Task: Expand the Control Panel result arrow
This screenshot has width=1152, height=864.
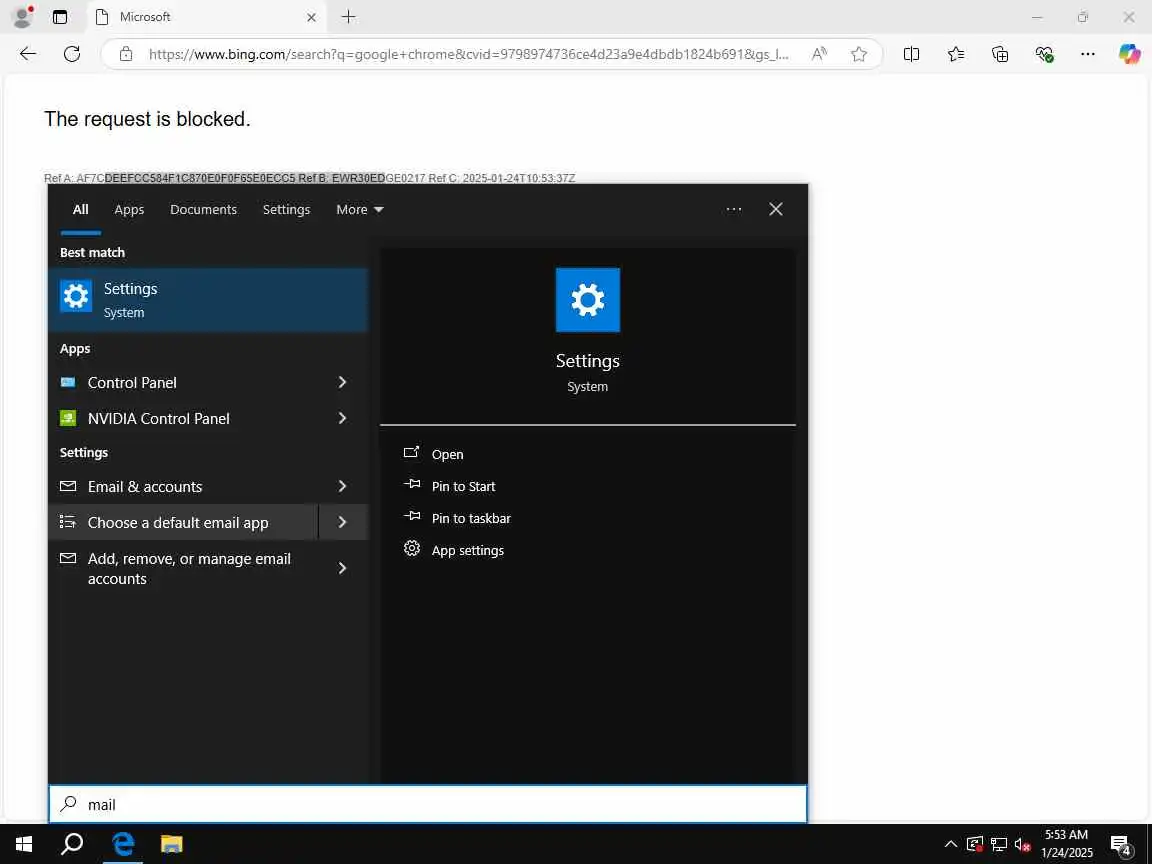Action: (x=342, y=382)
